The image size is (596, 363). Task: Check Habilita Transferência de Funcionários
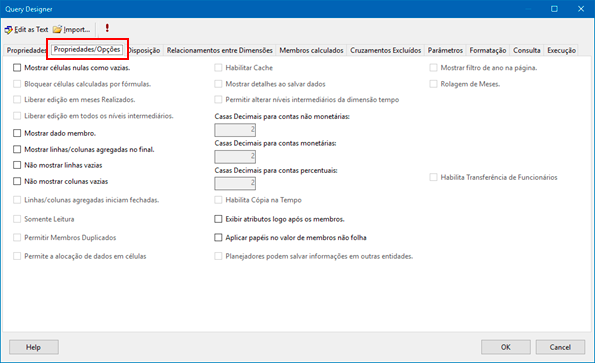coord(433,177)
